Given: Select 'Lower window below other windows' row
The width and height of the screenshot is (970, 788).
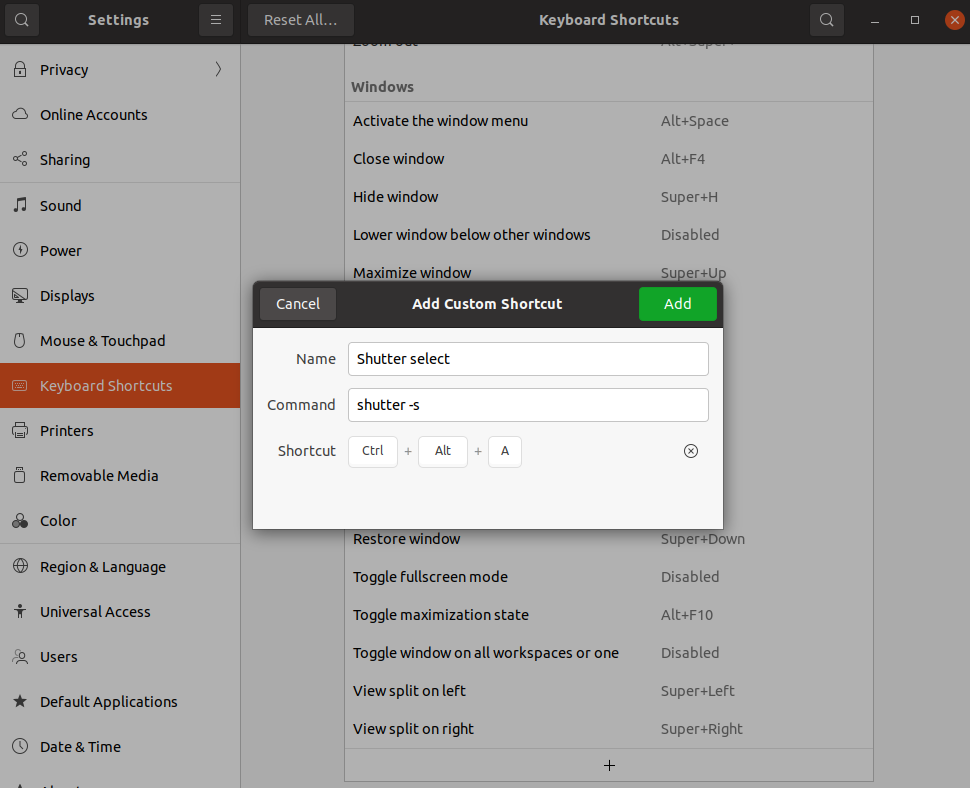Looking at the screenshot, I should point(609,235).
